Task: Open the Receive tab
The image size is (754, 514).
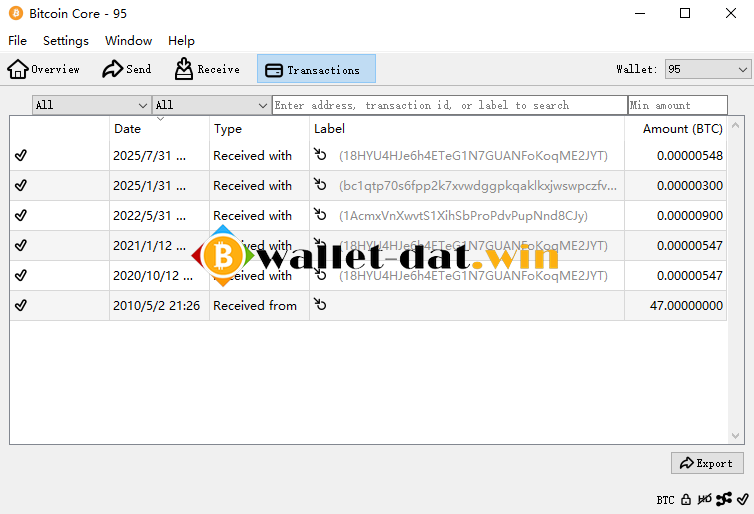Action: [207, 69]
